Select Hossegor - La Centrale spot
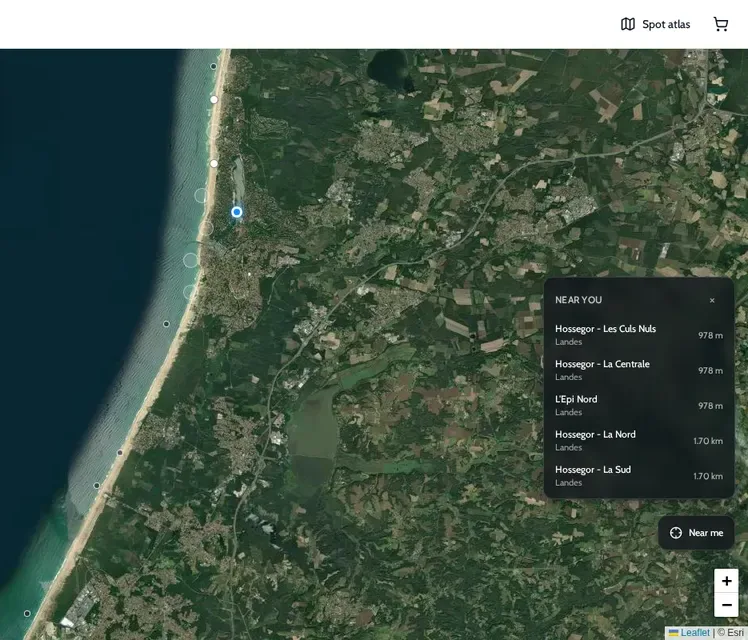The height and width of the screenshot is (640, 748). [x=639, y=371]
